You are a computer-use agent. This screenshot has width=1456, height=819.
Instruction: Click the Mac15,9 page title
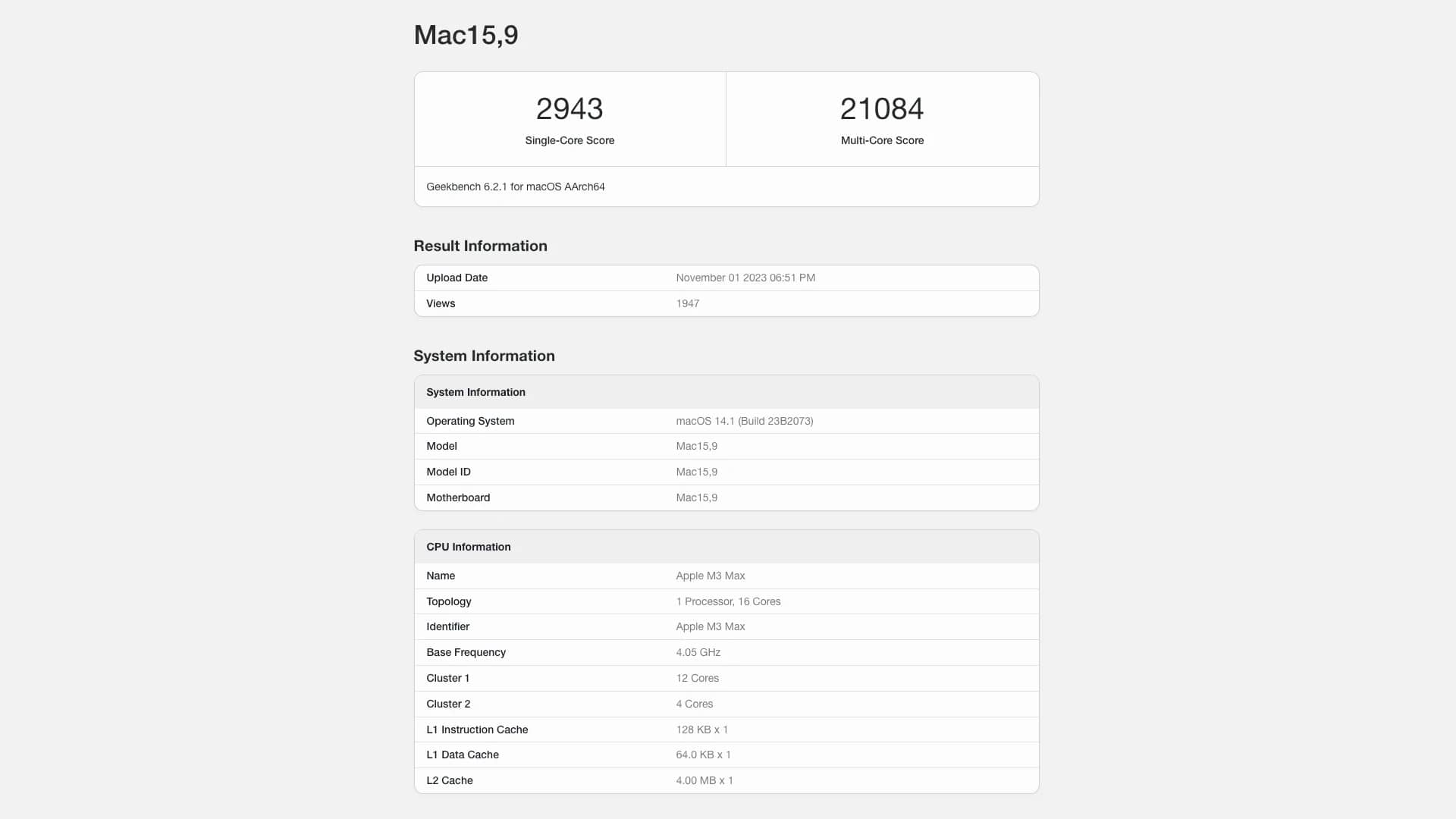466,35
